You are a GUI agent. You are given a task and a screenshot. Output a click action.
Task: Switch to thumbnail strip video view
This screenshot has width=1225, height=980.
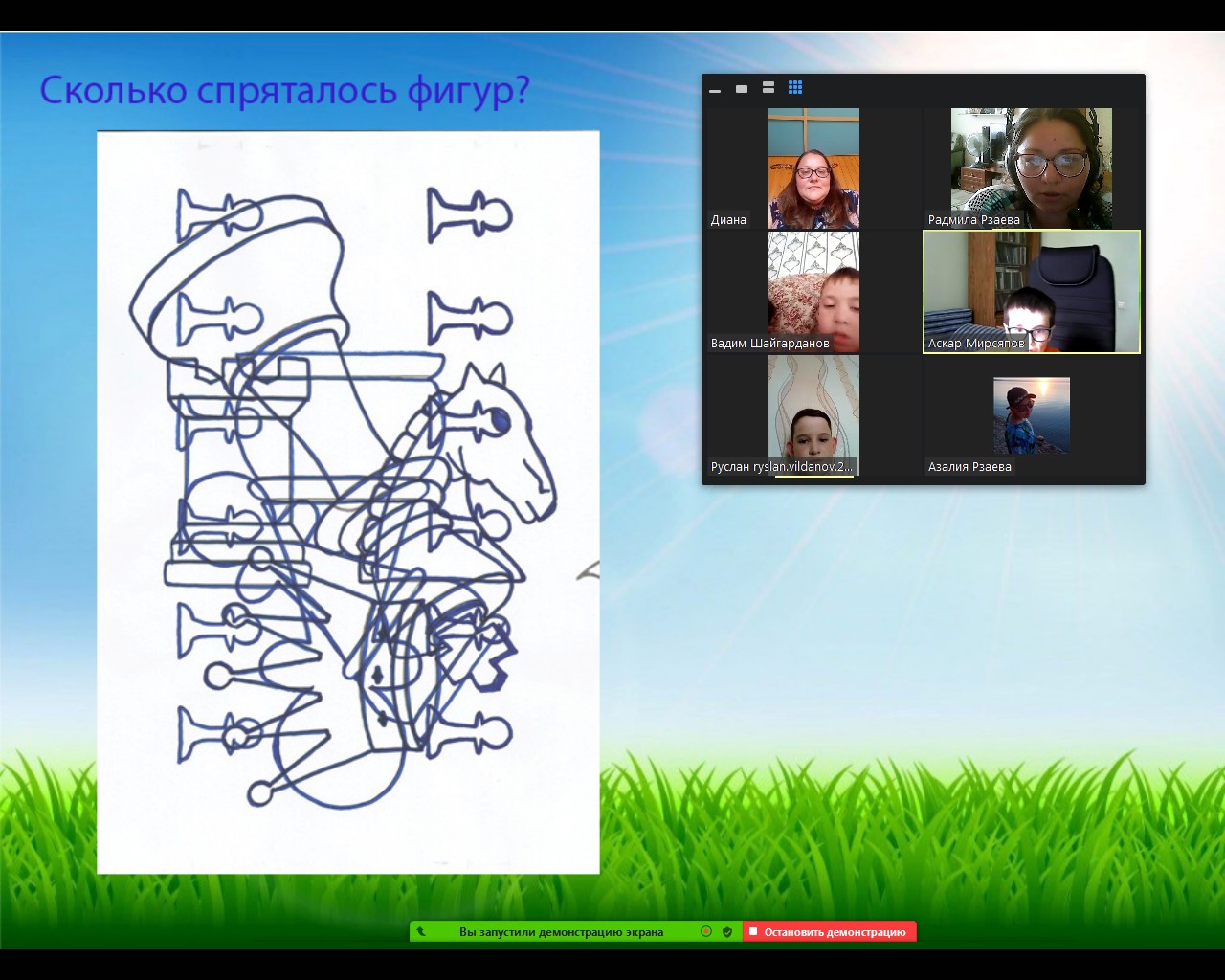(x=768, y=88)
